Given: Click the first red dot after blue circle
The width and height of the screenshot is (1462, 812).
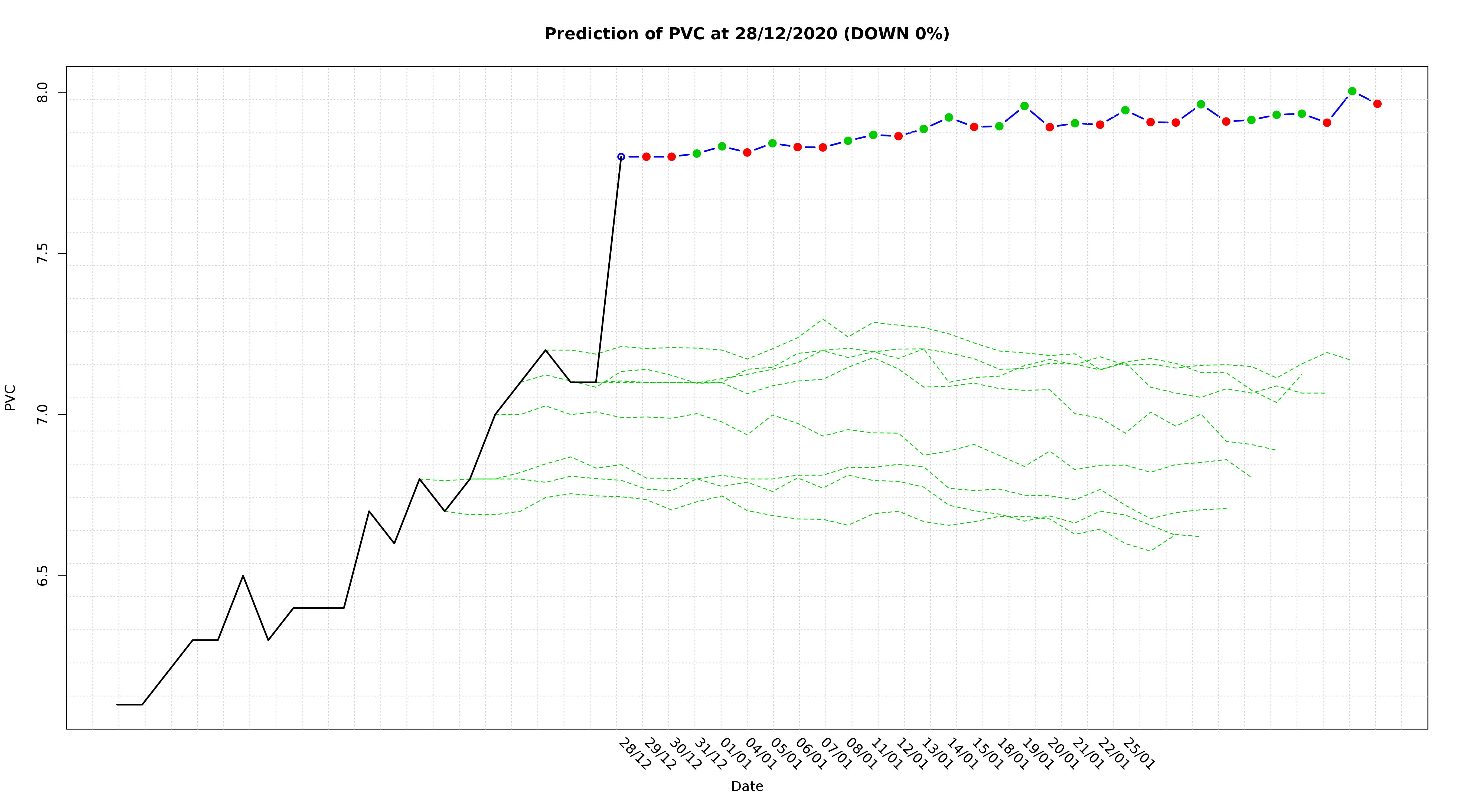Looking at the screenshot, I should pos(646,157).
